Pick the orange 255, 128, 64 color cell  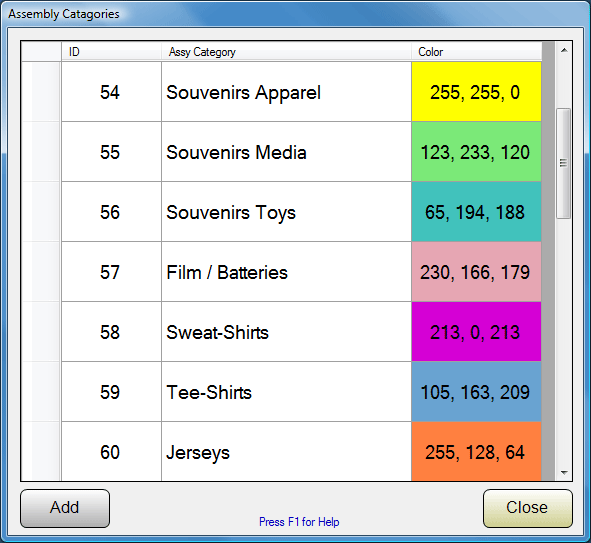pos(476,451)
